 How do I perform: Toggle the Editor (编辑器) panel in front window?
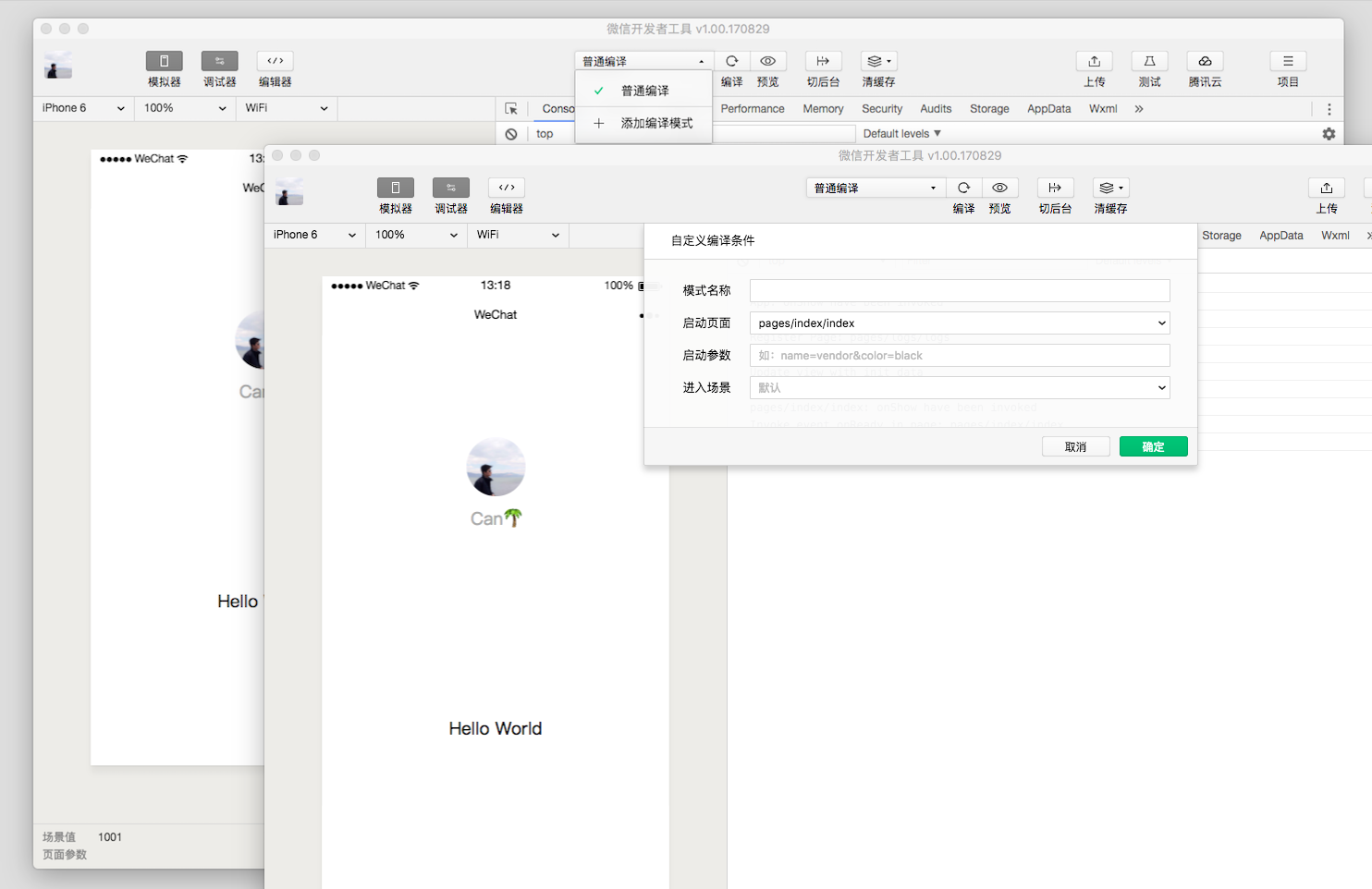point(507,188)
